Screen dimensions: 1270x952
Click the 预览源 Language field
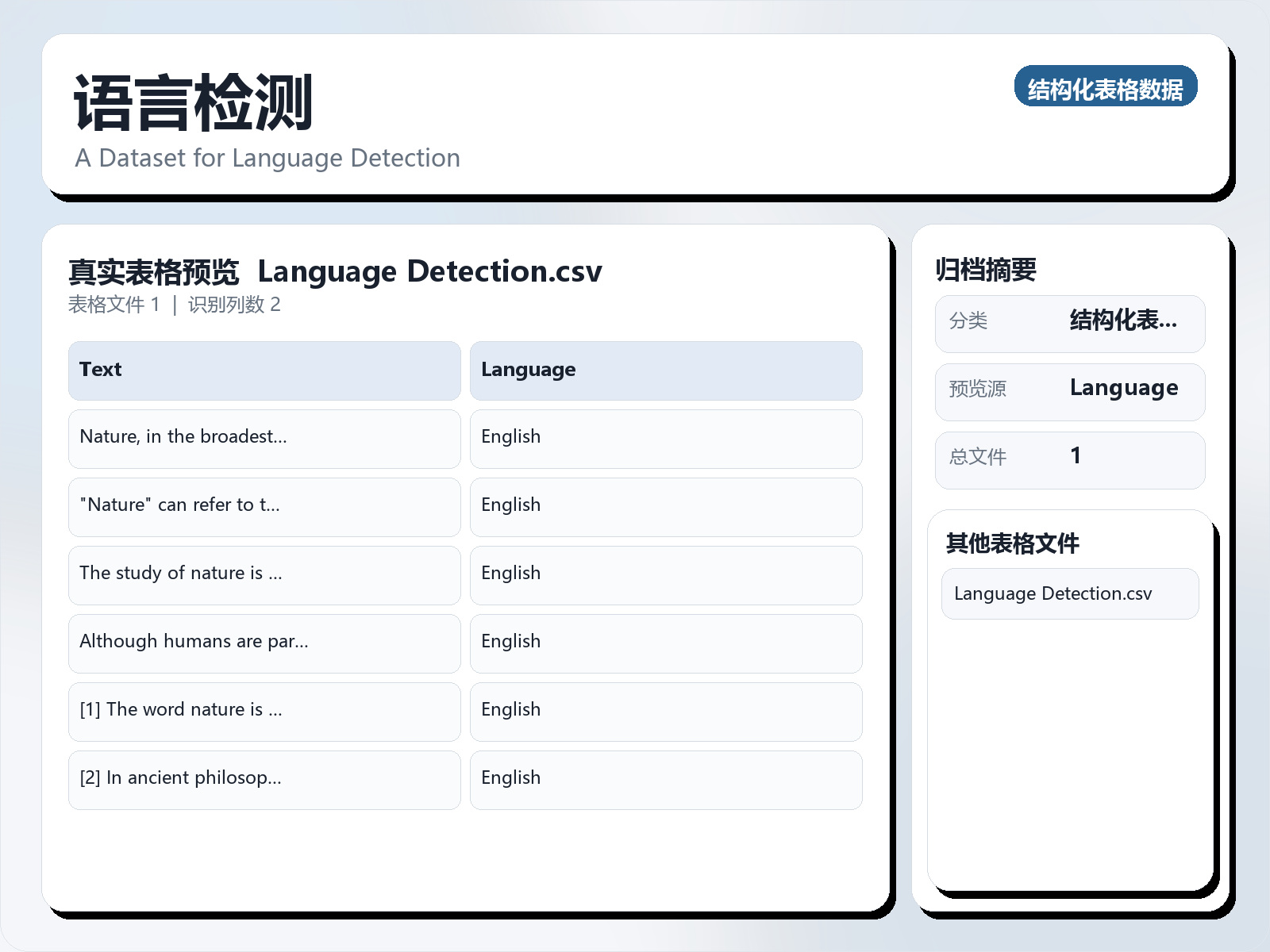coord(1070,390)
